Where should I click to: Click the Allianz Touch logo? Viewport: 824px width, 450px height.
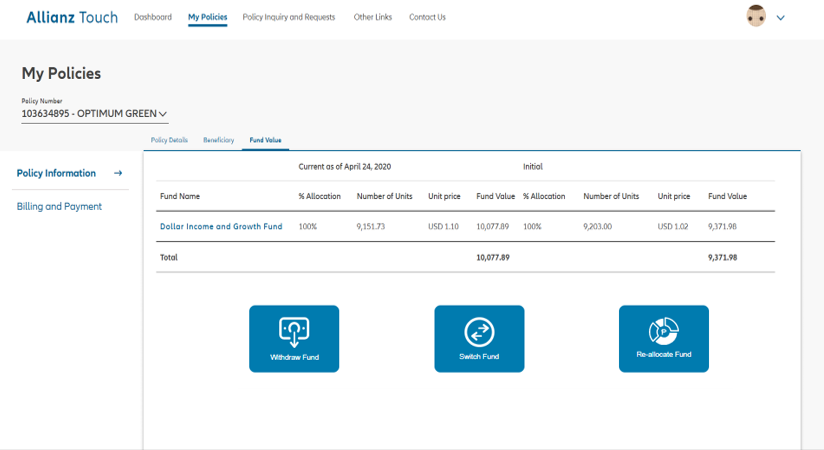click(x=72, y=17)
